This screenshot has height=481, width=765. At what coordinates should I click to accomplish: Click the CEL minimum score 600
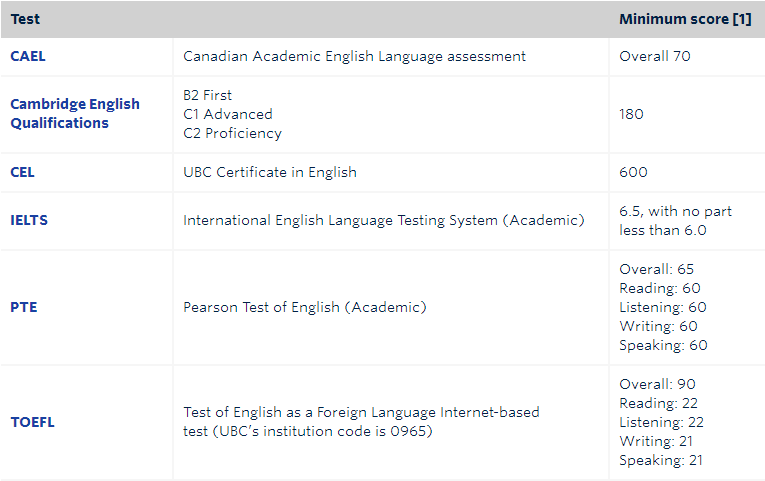point(633,172)
